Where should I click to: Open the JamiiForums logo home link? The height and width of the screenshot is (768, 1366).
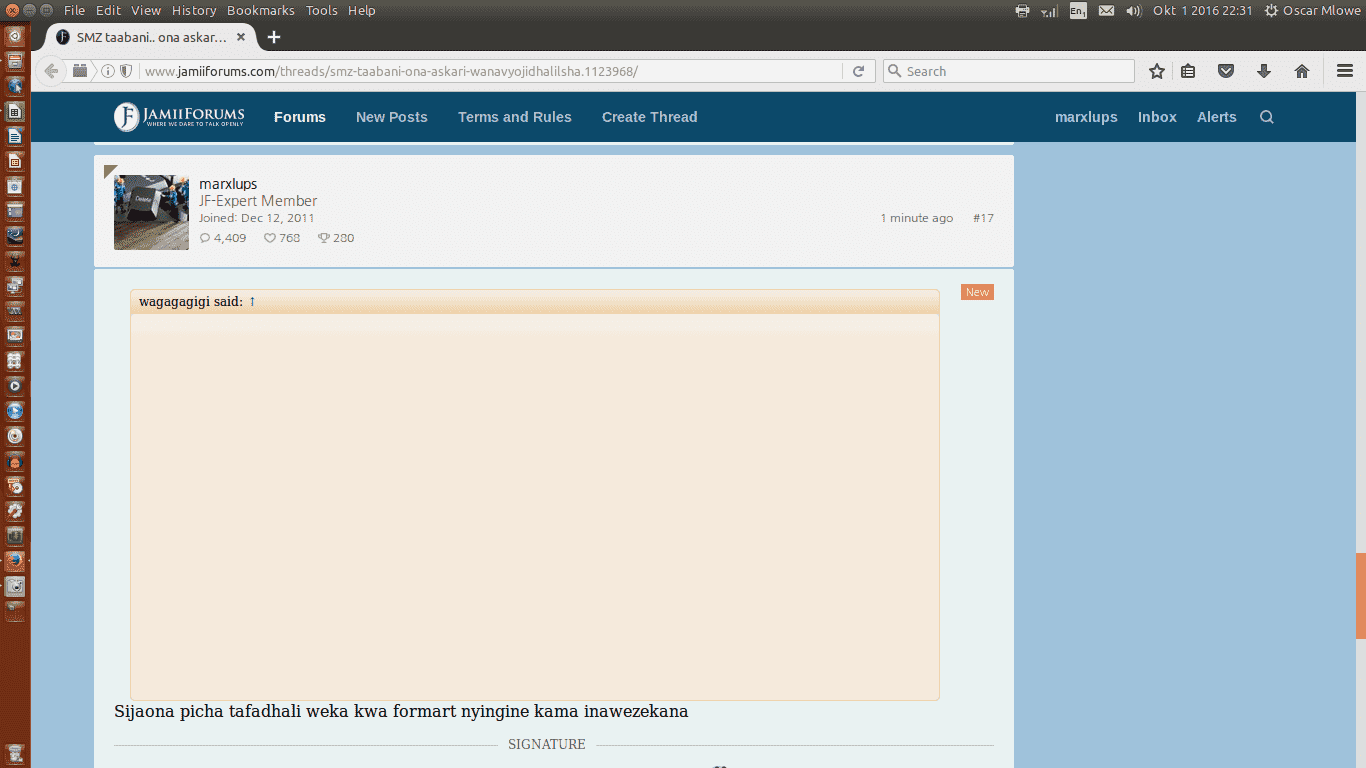(179, 117)
